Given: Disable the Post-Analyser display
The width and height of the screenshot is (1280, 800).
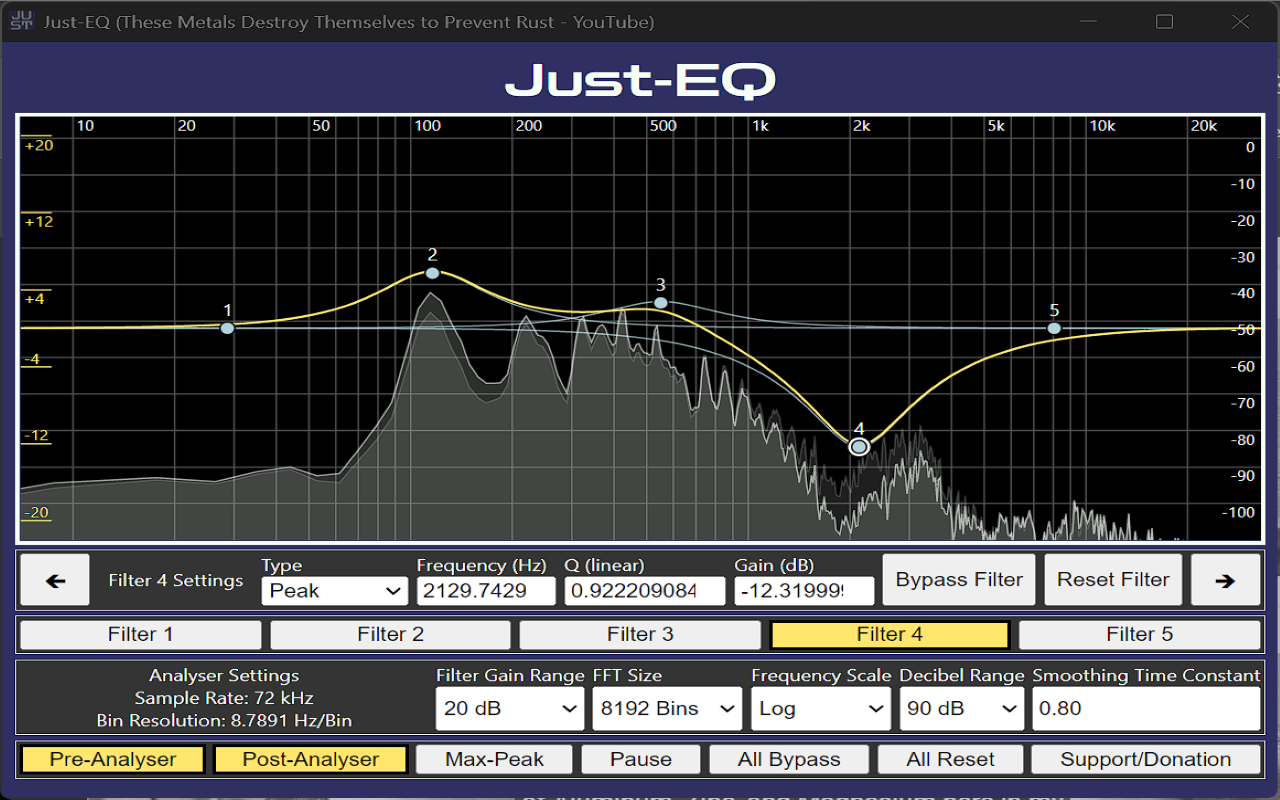Looking at the screenshot, I should pyautogui.click(x=310, y=759).
